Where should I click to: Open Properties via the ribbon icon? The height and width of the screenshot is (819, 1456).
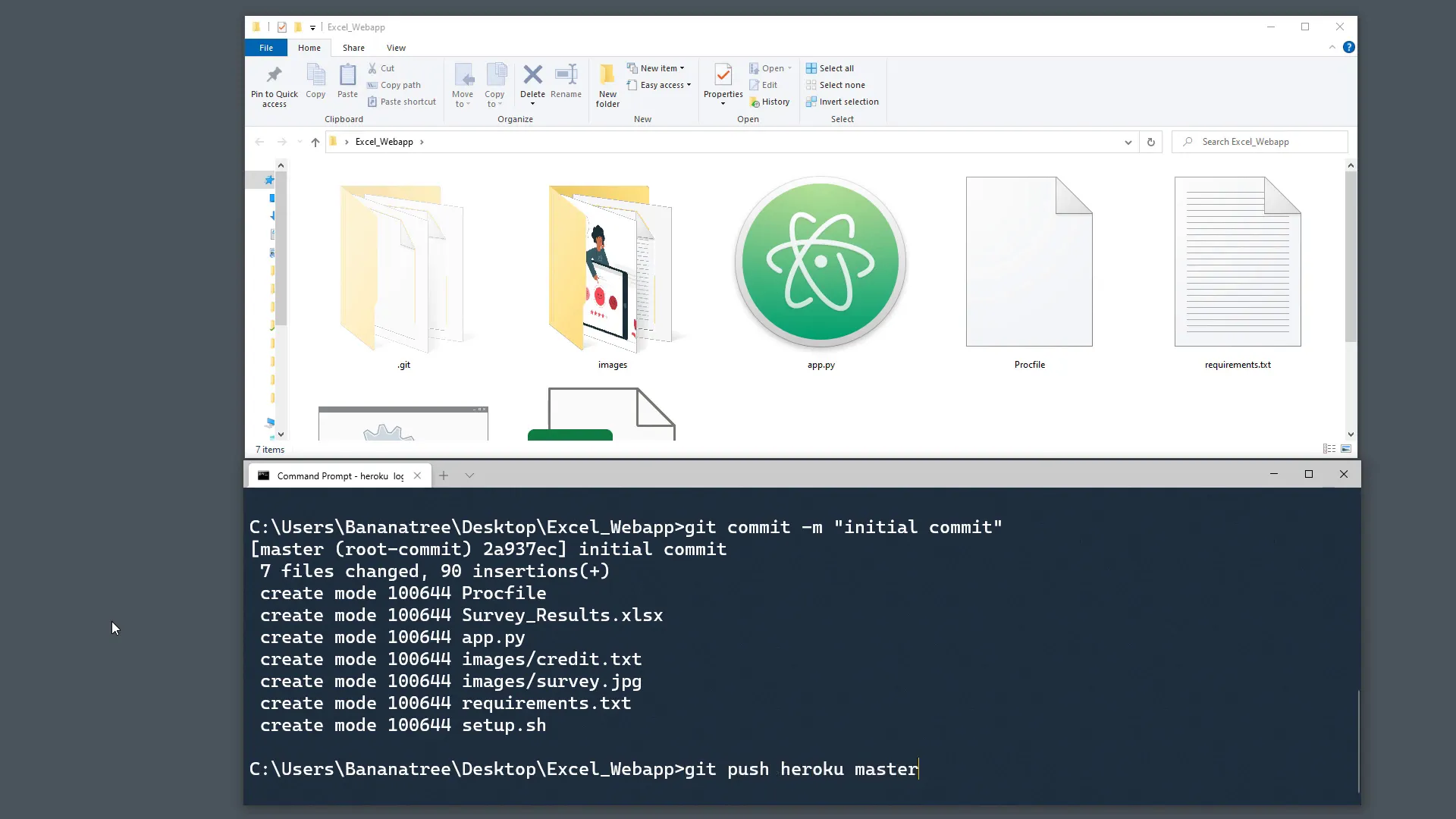point(723,76)
